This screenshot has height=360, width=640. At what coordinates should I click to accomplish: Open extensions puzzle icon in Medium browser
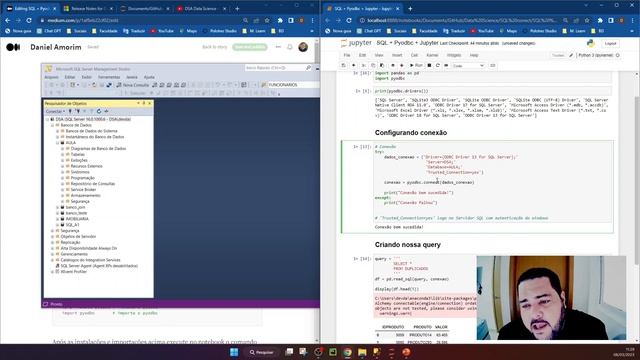click(280, 20)
